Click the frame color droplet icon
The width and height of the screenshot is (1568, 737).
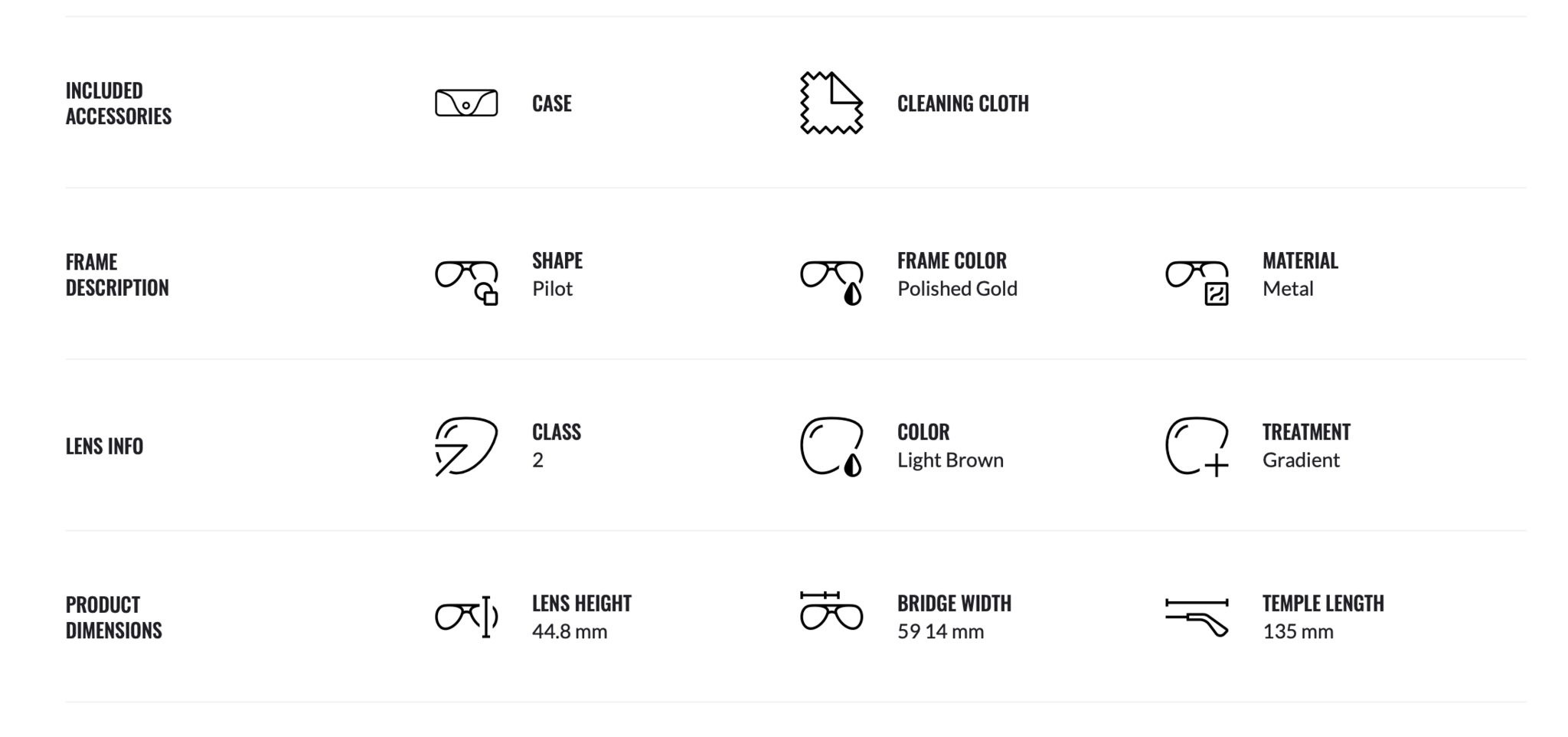(831, 283)
